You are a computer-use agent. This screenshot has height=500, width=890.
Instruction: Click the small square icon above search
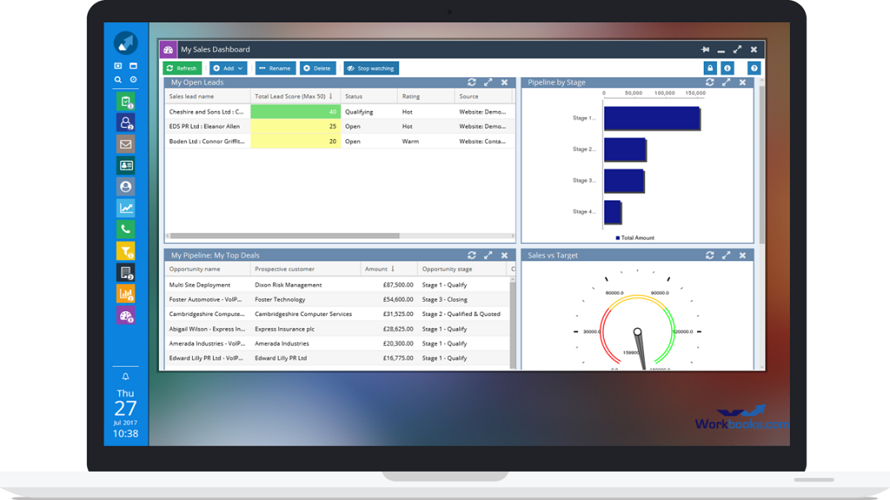tap(118, 66)
